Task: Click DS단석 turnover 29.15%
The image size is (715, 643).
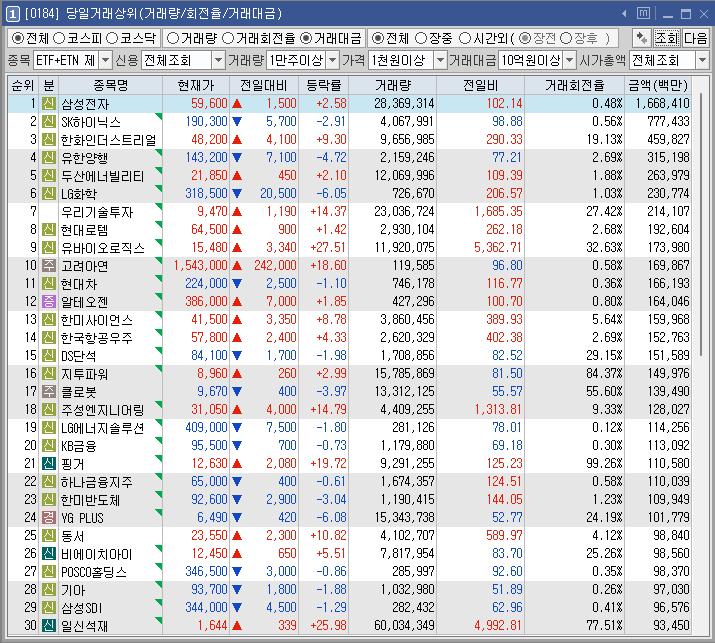Action: pos(604,355)
